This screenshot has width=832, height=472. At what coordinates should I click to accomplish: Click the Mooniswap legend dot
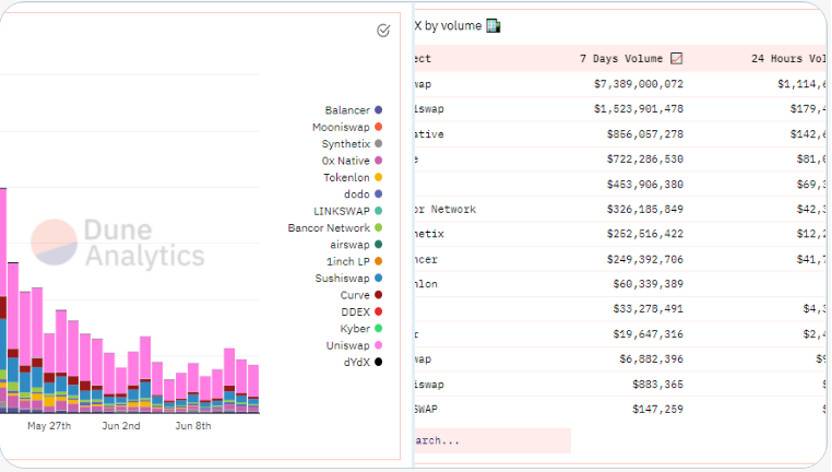[378, 128]
